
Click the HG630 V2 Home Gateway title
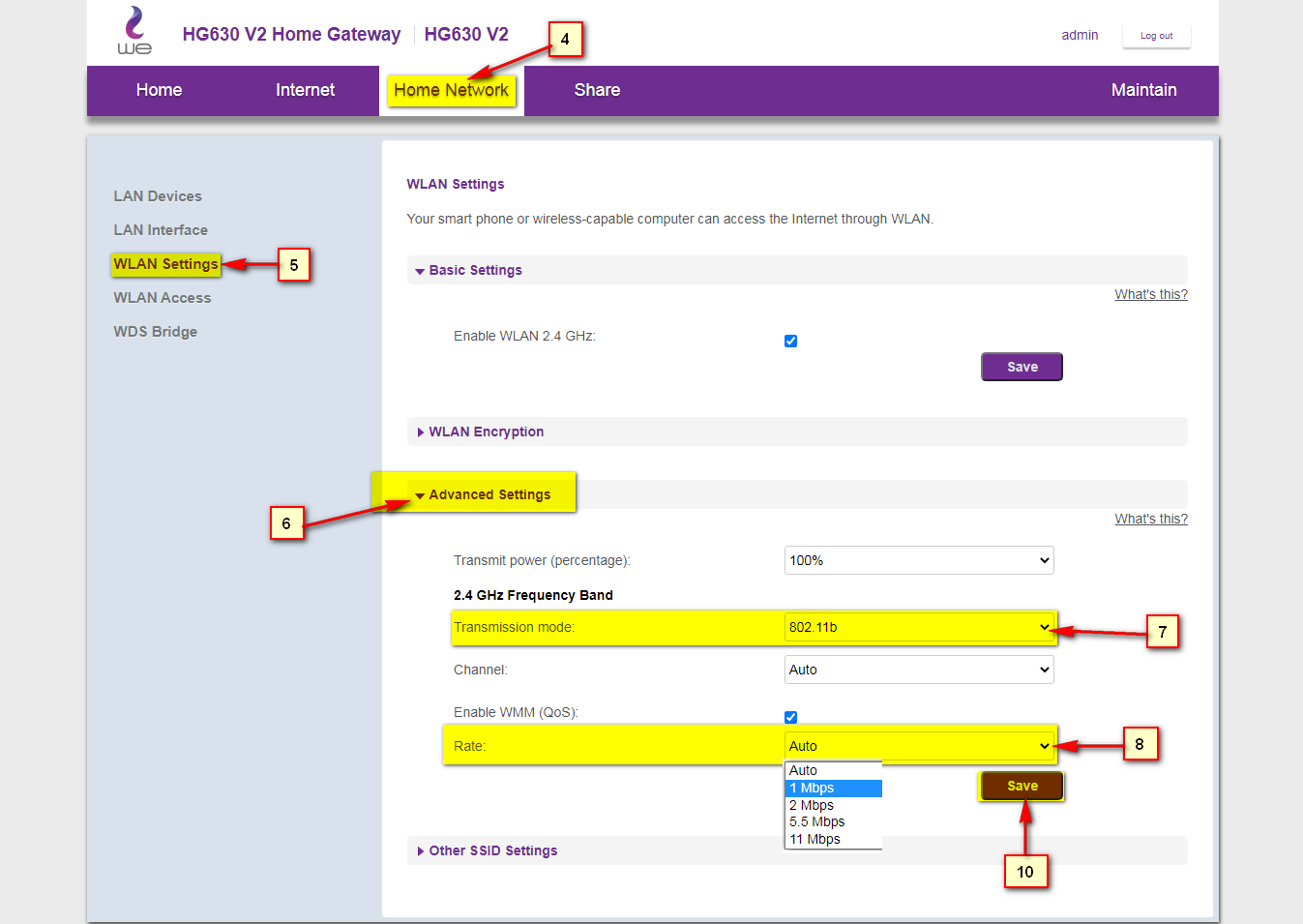[x=291, y=34]
